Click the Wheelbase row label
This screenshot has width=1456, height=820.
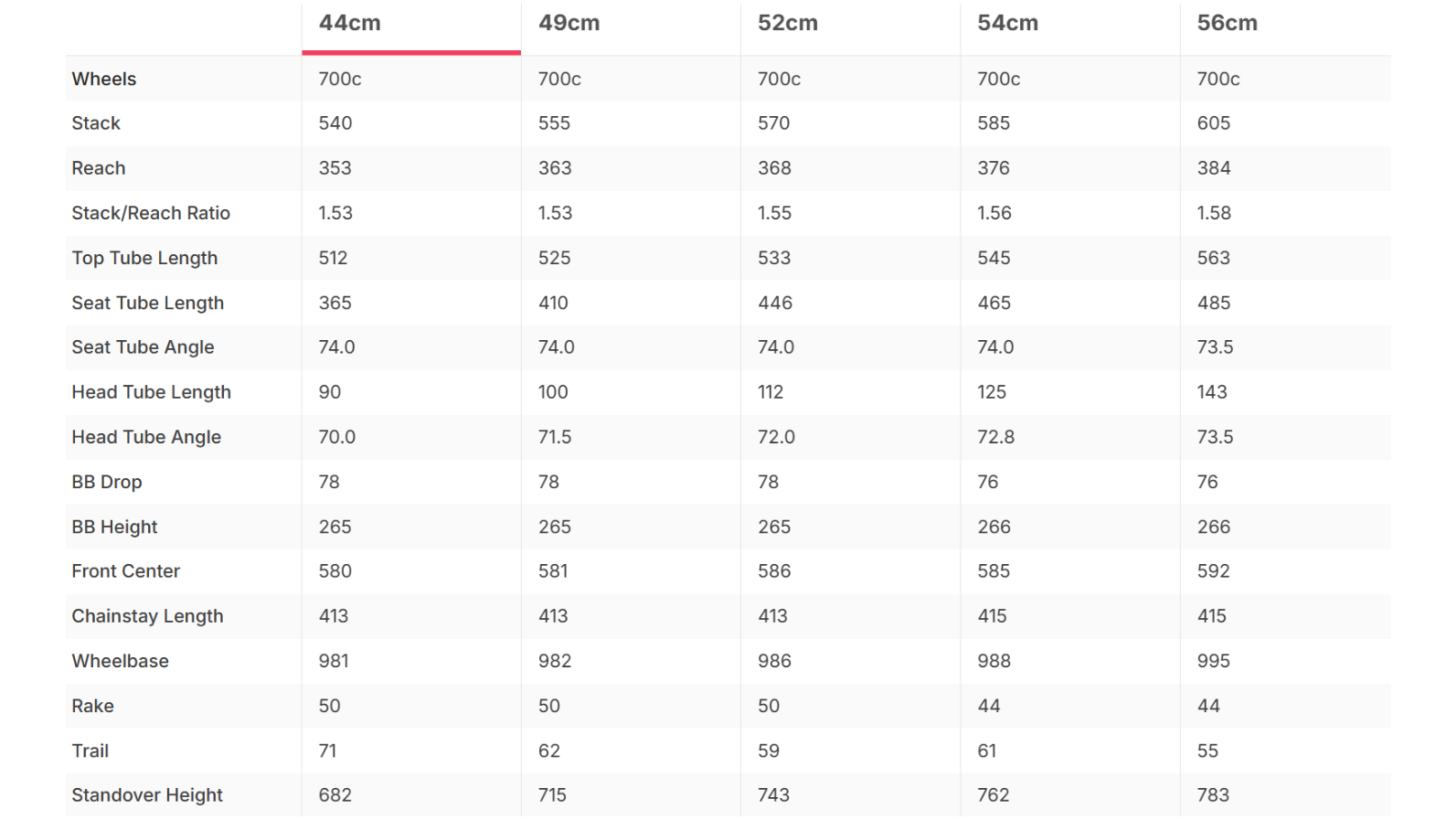120,661
